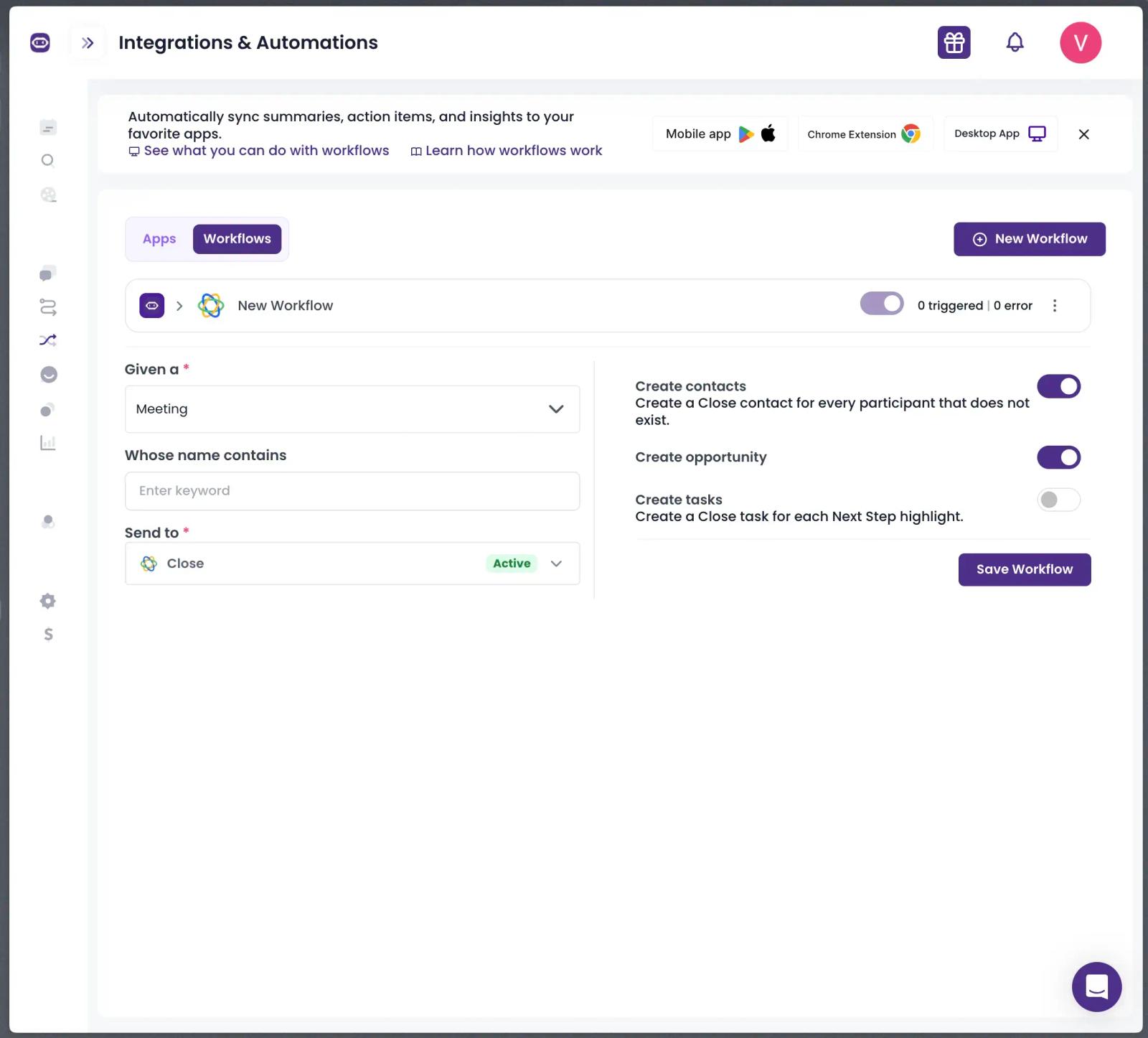This screenshot has height=1038, width=1148.
Task: Click the dollar sign billing icon
Action: pos(48,634)
